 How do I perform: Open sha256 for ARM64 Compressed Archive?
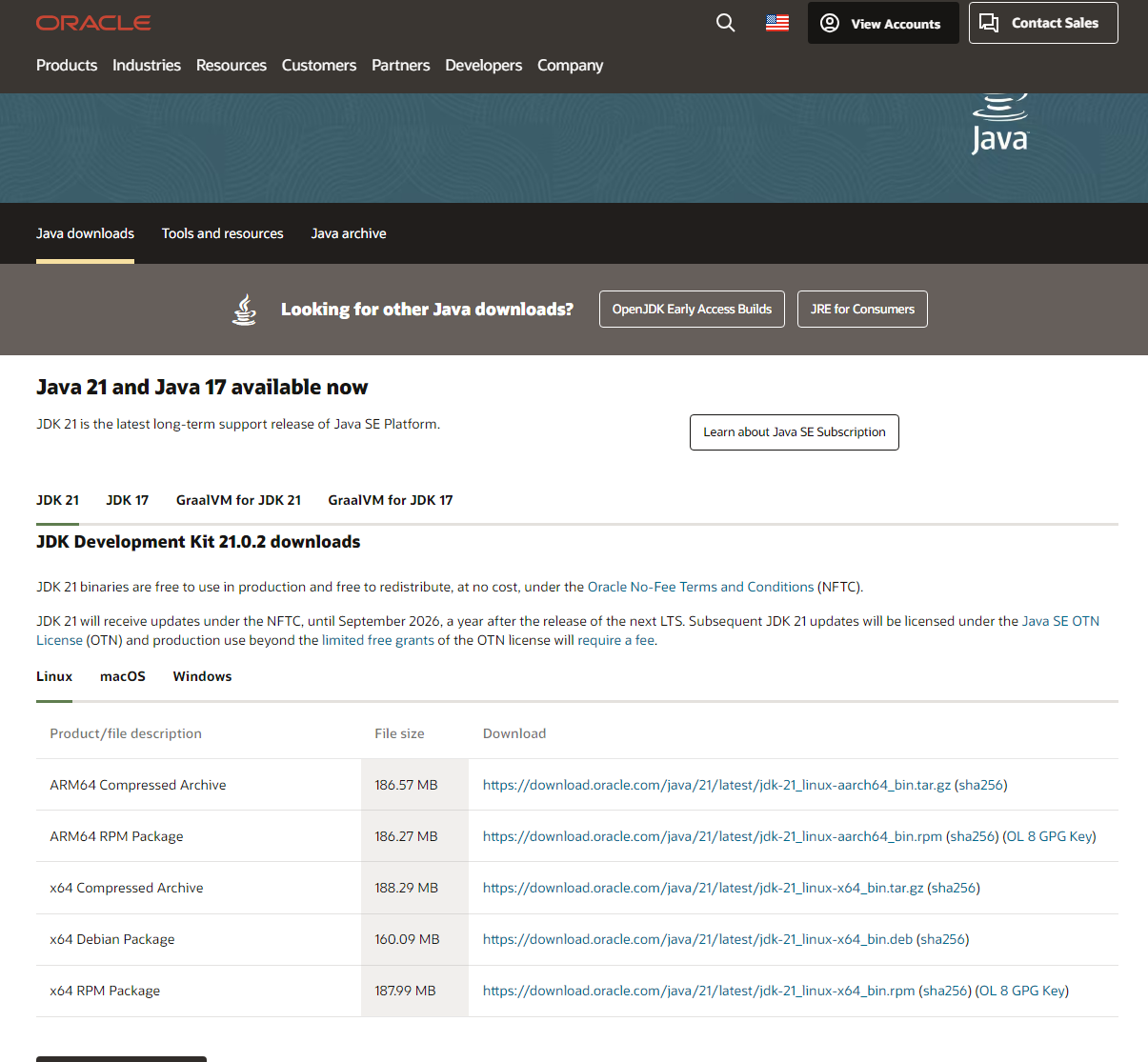coord(981,785)
